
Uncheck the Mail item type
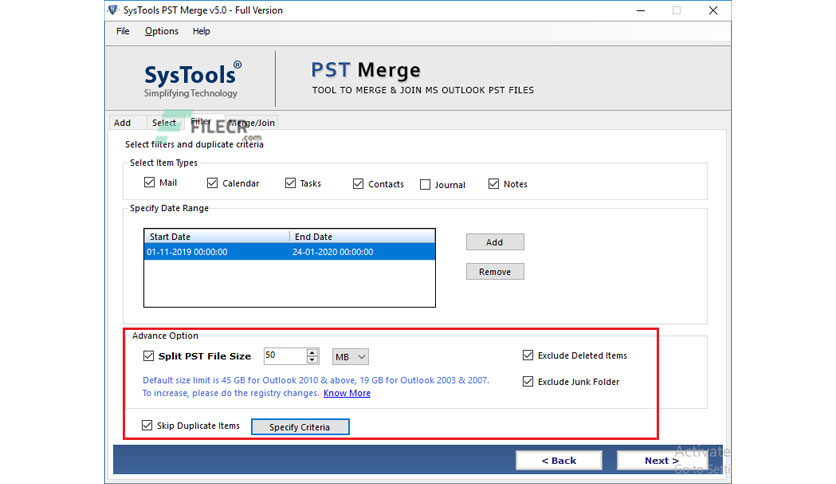[x=149, y=182]
